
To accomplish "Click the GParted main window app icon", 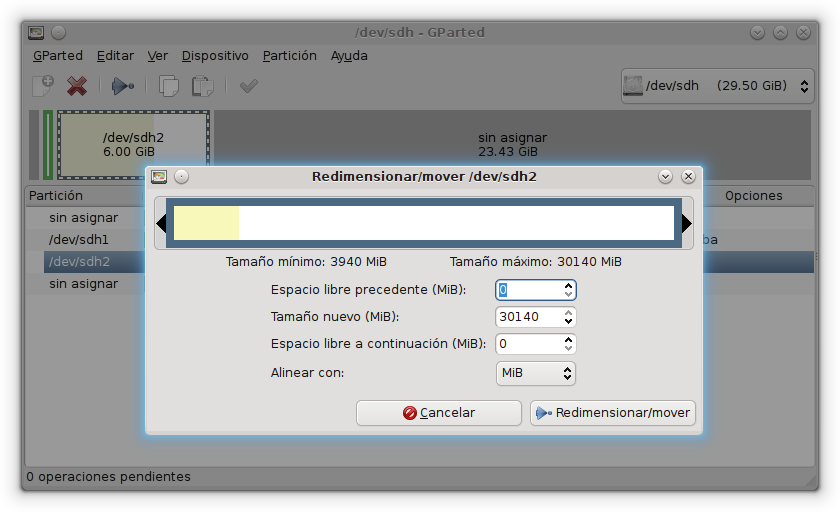I will pos(36,33).
